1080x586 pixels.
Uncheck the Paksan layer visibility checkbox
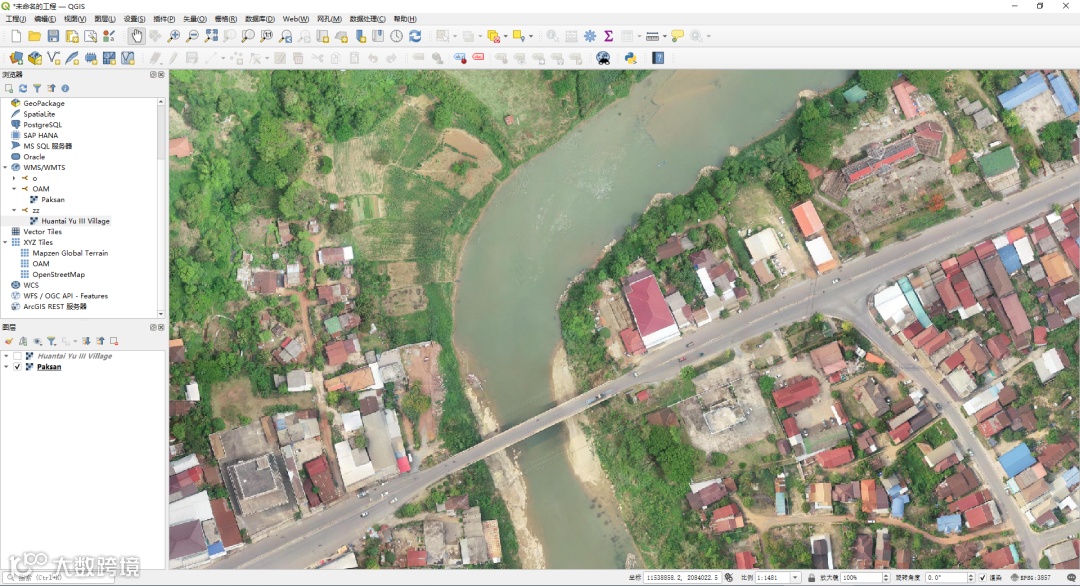coord(17,367)
